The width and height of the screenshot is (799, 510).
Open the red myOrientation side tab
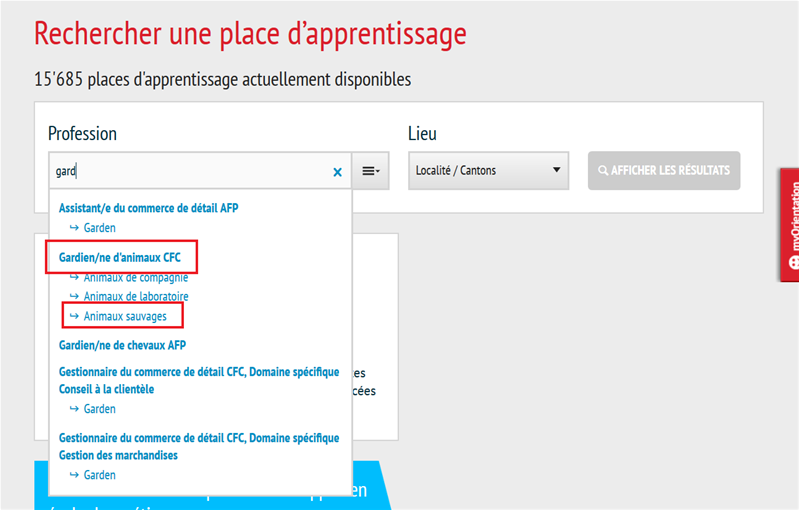pyautogui.click(x=789, y=225)
